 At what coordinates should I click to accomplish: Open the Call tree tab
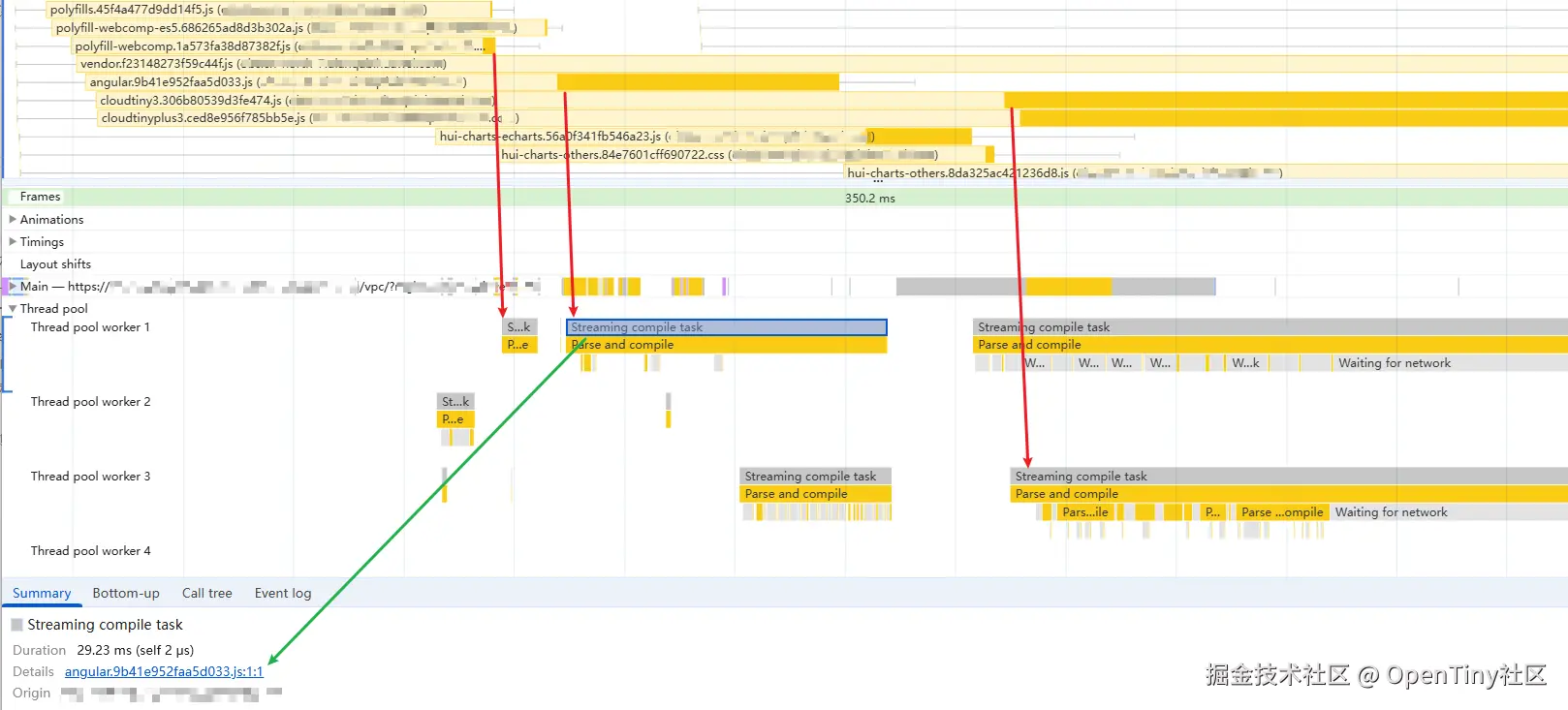pyautogui.click(x=207, y=593)
